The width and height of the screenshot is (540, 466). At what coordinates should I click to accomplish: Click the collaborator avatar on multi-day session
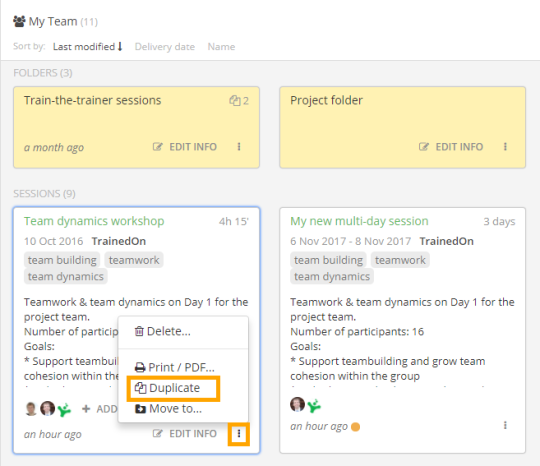click(298, 404)
